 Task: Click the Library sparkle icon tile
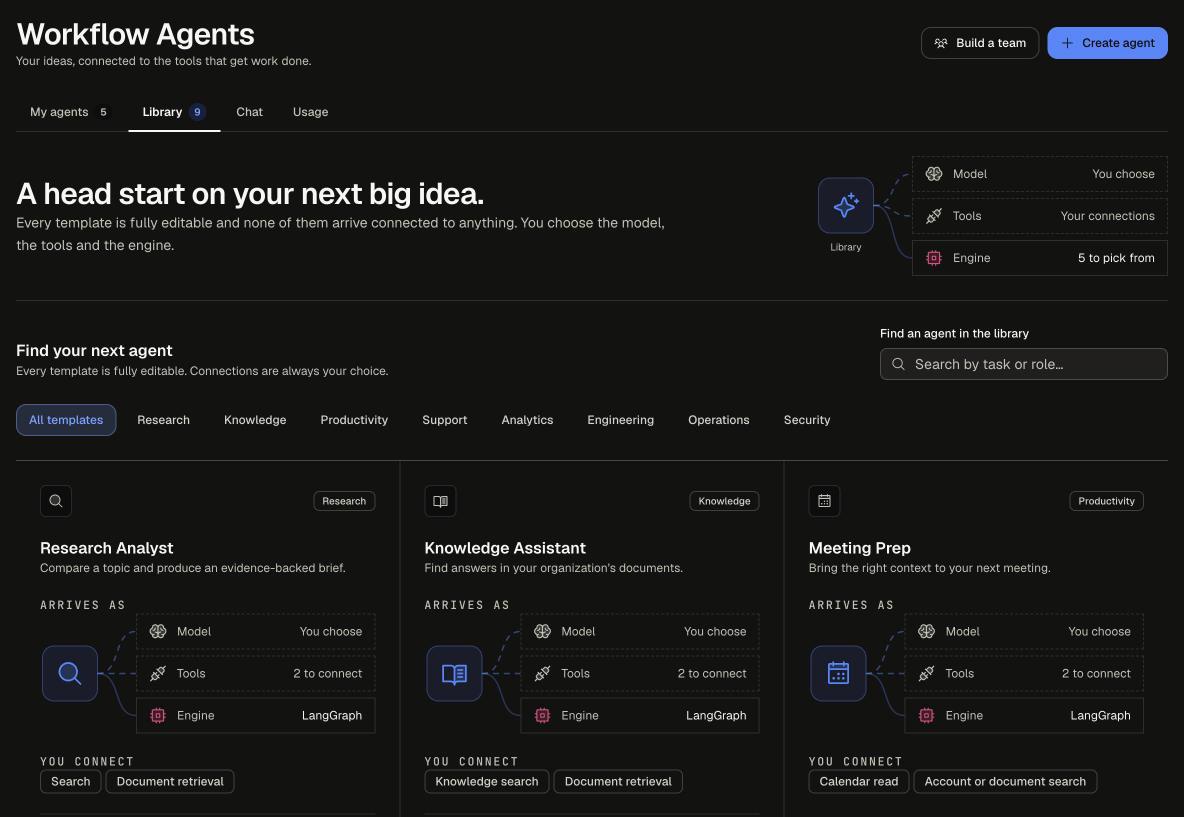point(846,205)
